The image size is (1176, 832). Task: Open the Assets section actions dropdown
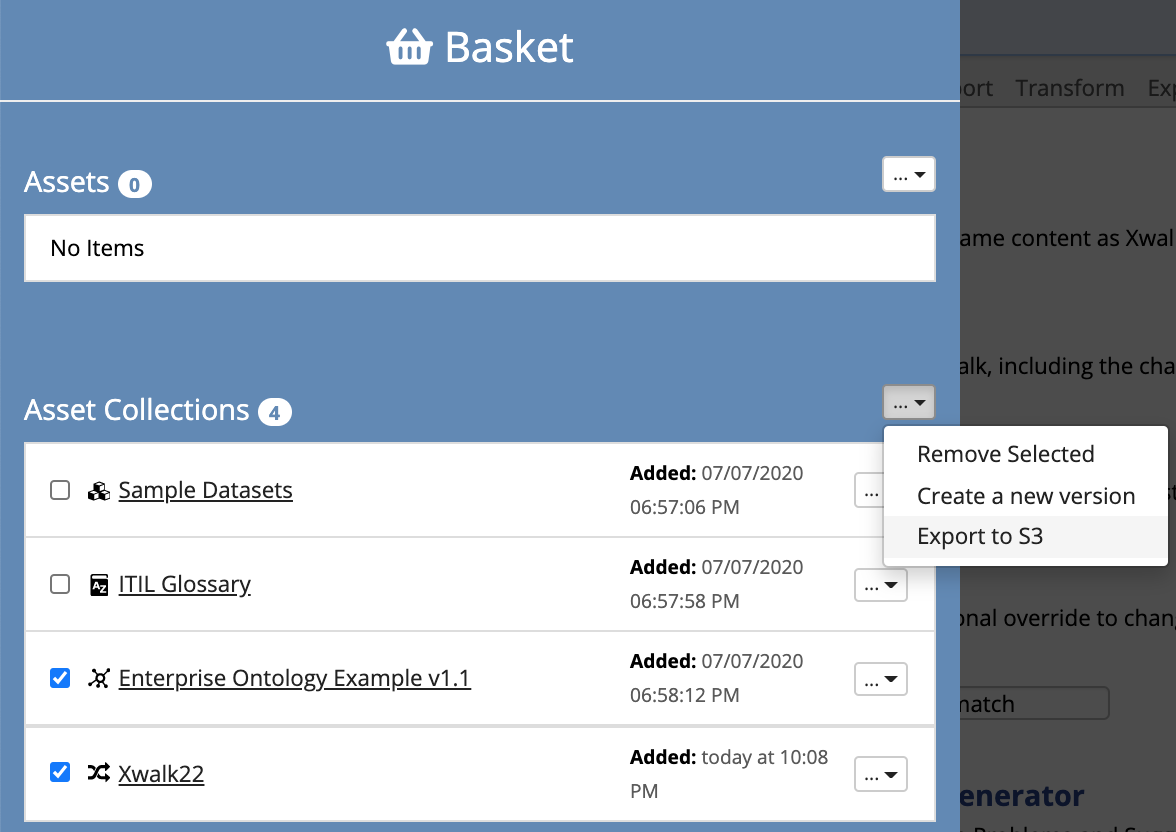[908, 174]
